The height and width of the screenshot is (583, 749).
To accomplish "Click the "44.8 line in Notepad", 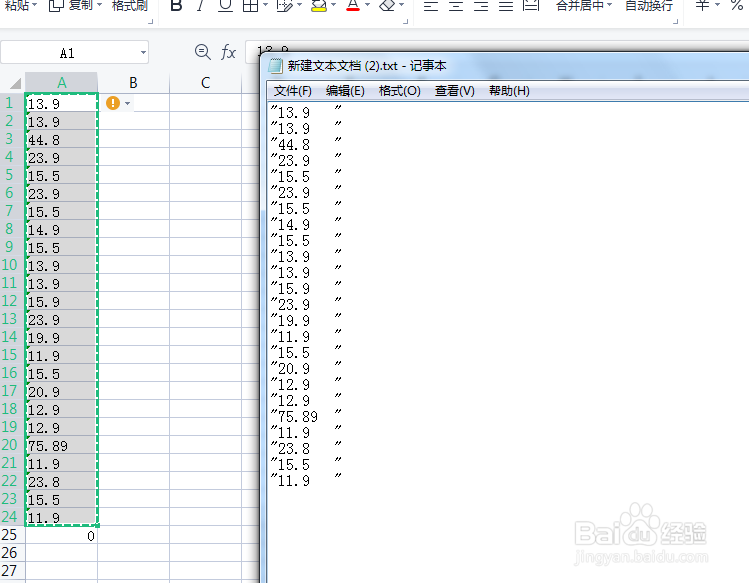I will click(306, 144).
